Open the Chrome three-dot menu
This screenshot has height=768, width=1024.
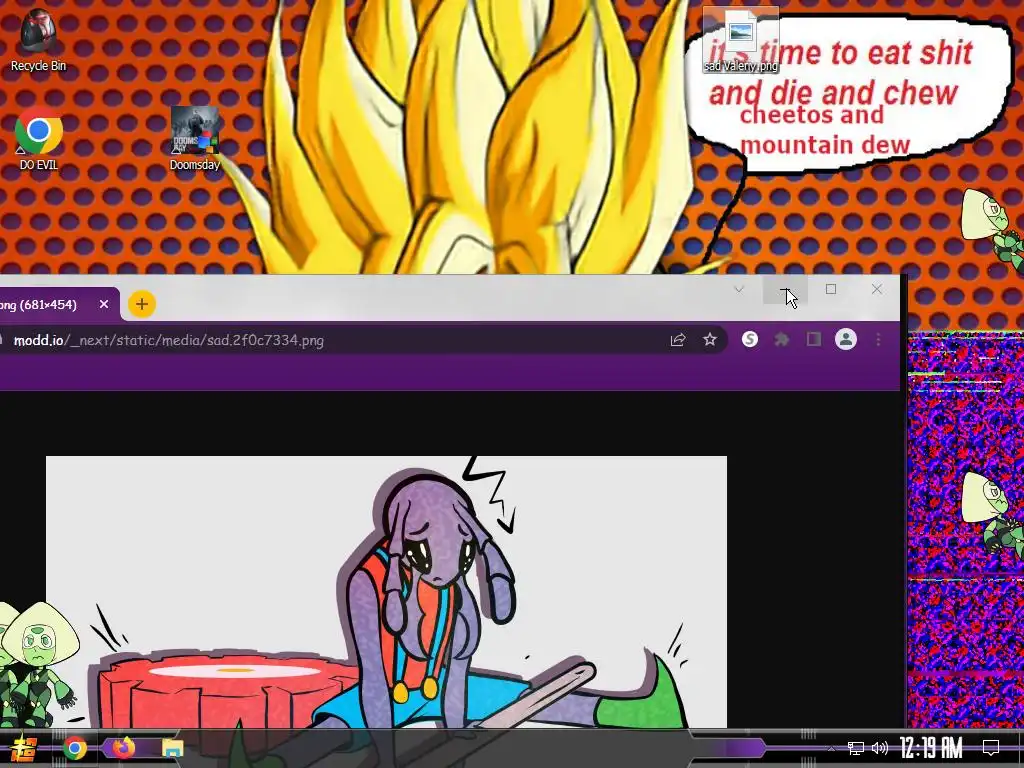(x=878, y=340)
